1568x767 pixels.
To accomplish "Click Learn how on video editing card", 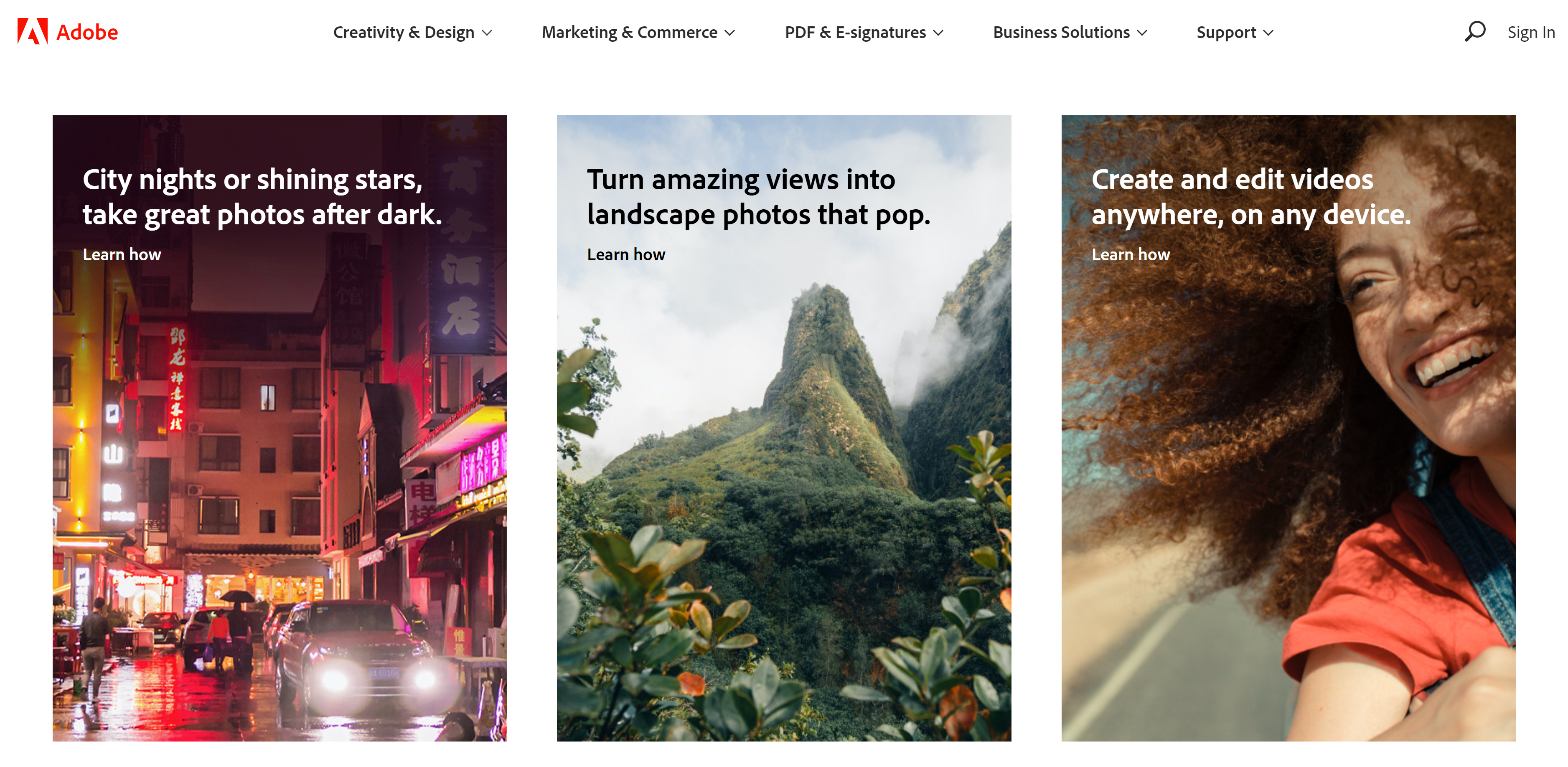I will click(1130, 254).
